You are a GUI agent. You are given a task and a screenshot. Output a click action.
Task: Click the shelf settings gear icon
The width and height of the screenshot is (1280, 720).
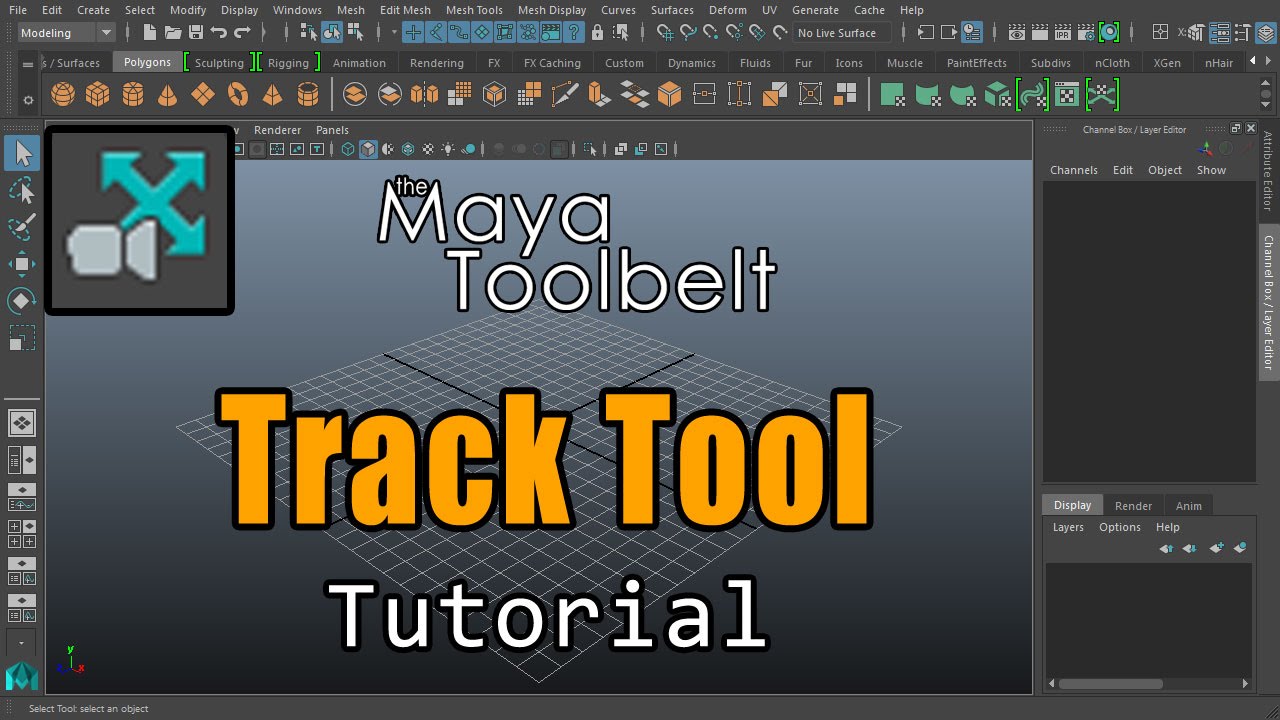tap(28, 100)
